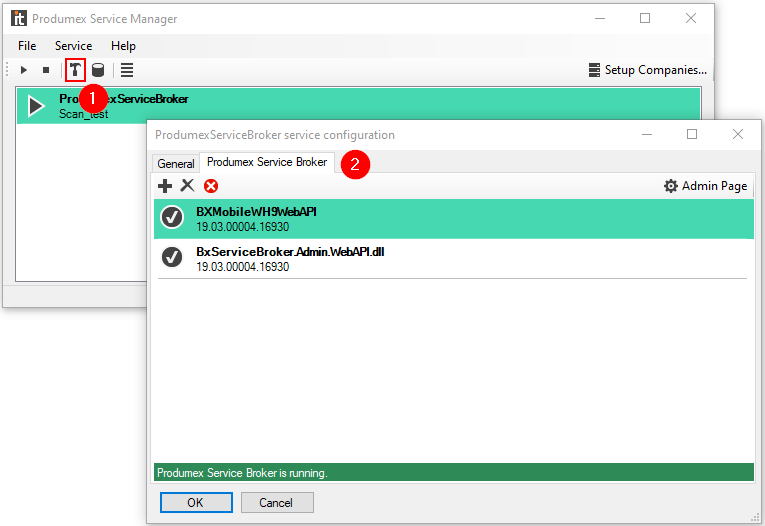Open the Help menu
This screenshot has width=765, height=526.
pyautogui.click(x=123, y=46)
